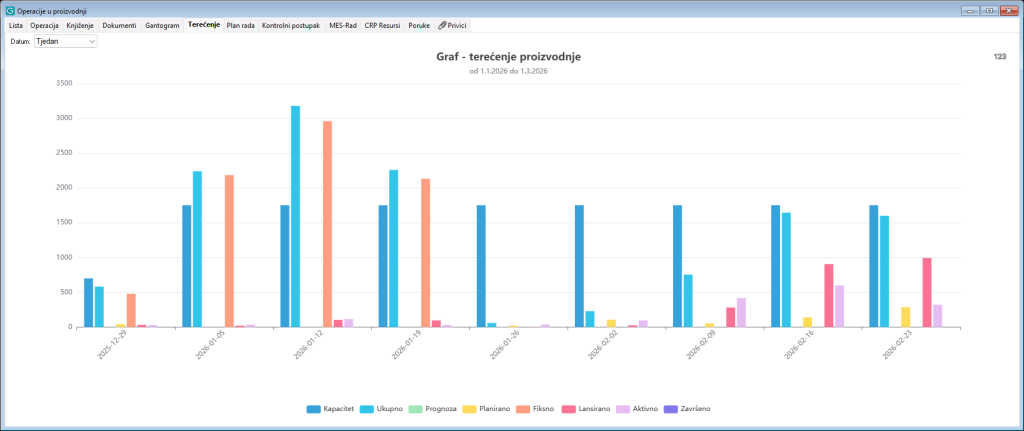Click the Završeno legend item
Screen dimensions: 1024x431
click(686, 409)
